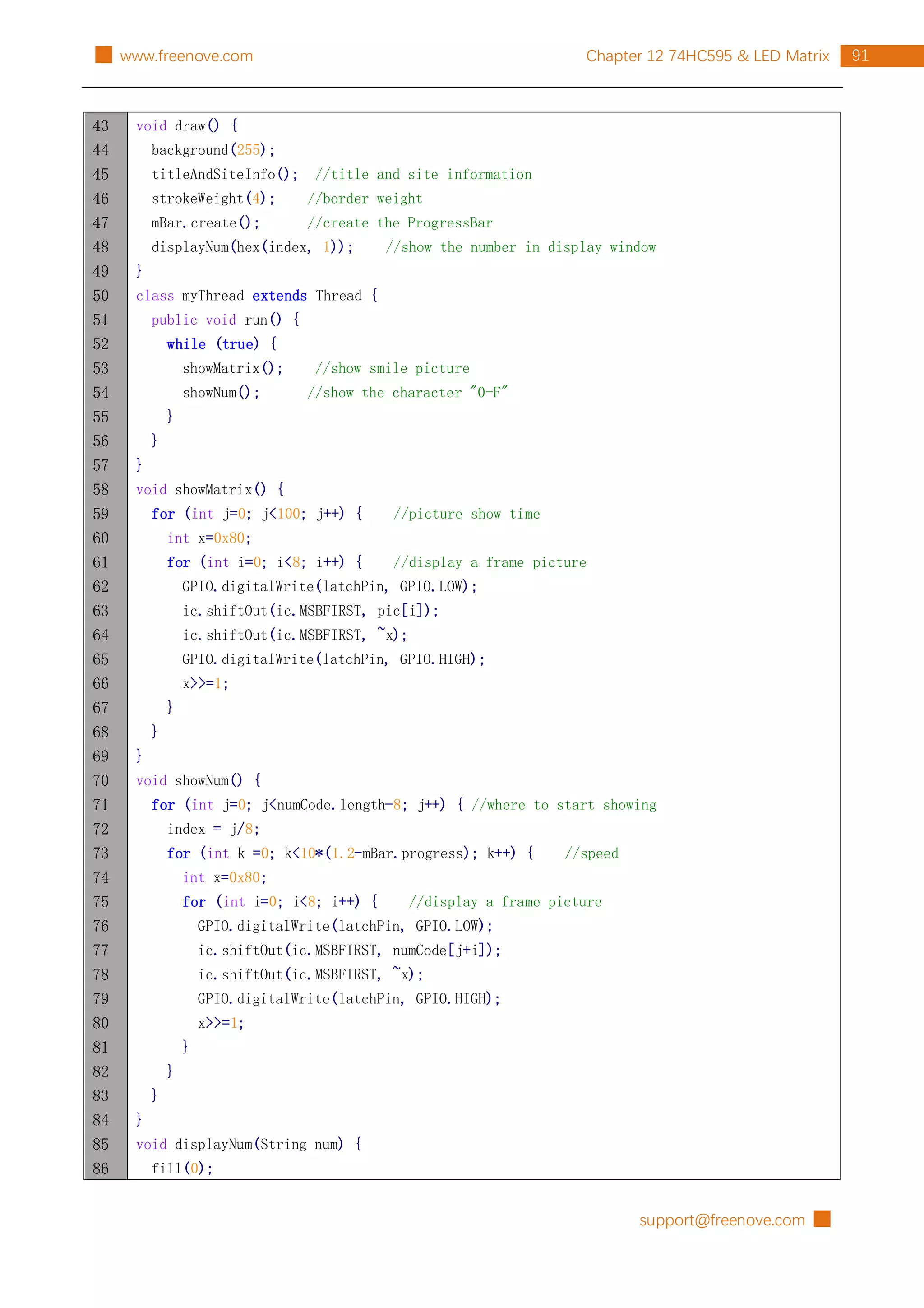Click 'GPIO.digitalWrite(latchPin, GPIO.LOW);' on line 76
The image size is (924, 1308).
click(345, 926)
